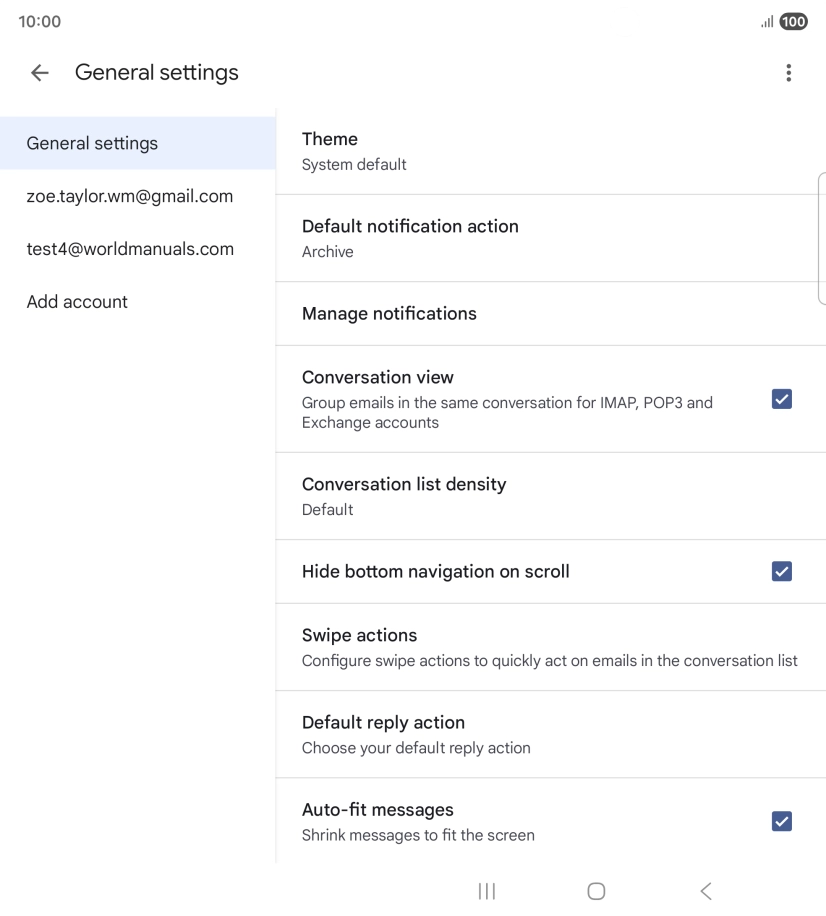The image size is (826, 916).
Task: Select zoe.taylor.wm@gmail.com account settings
Action: tap(130, 196)
